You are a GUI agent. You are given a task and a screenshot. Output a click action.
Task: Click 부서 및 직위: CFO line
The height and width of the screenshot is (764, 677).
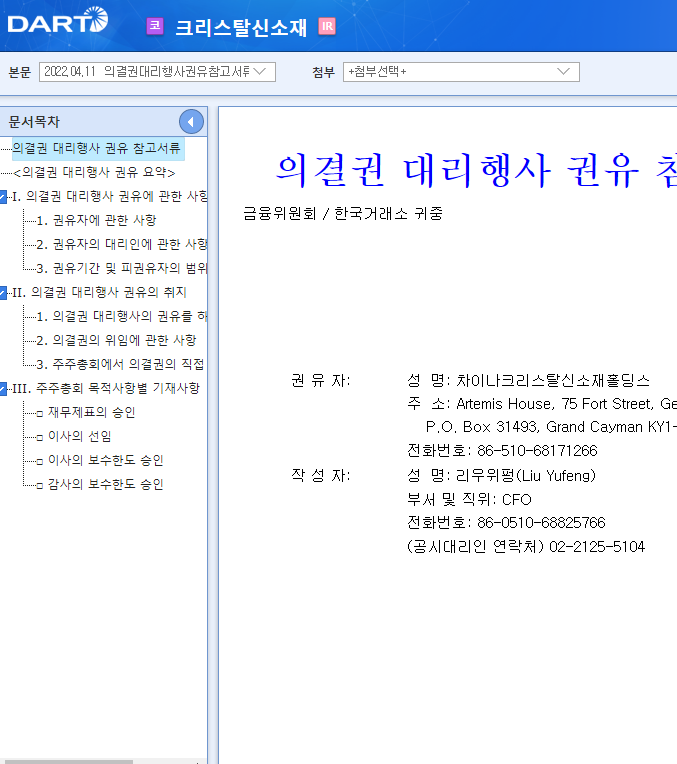coord(469,499)
